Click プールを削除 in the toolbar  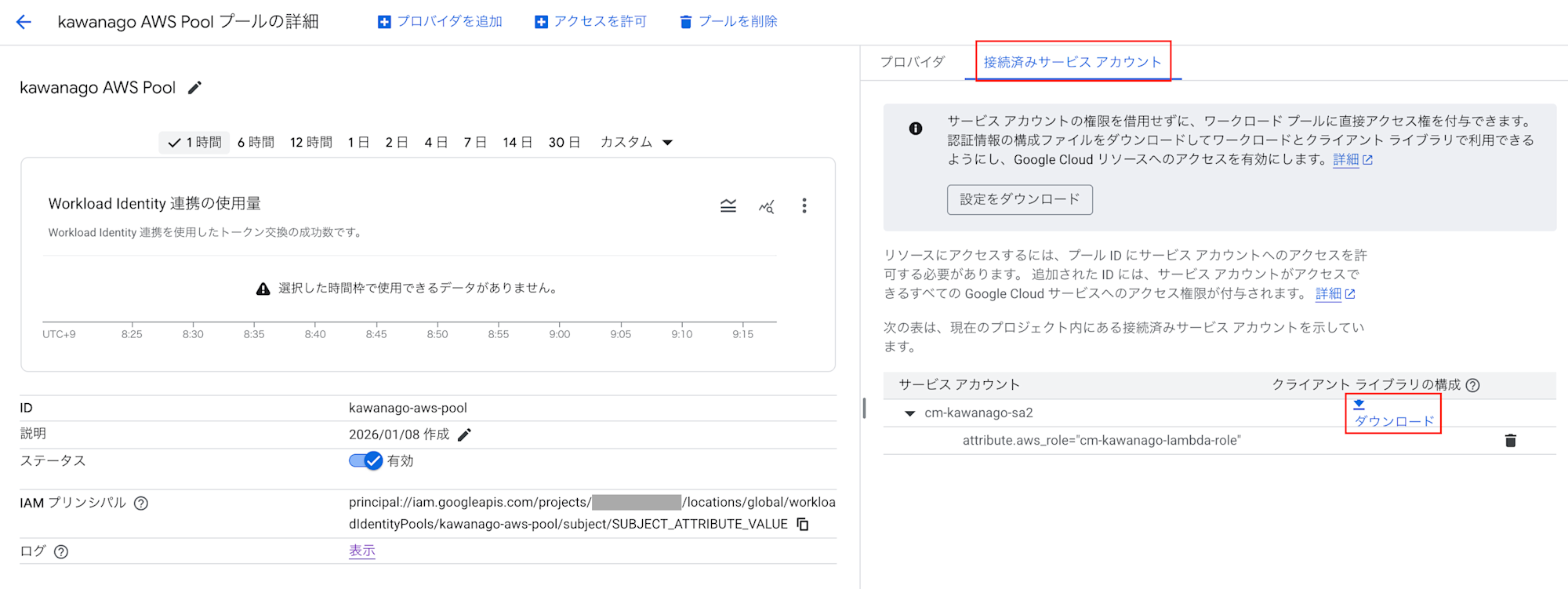pyautogui.click(x=728, y=21)
